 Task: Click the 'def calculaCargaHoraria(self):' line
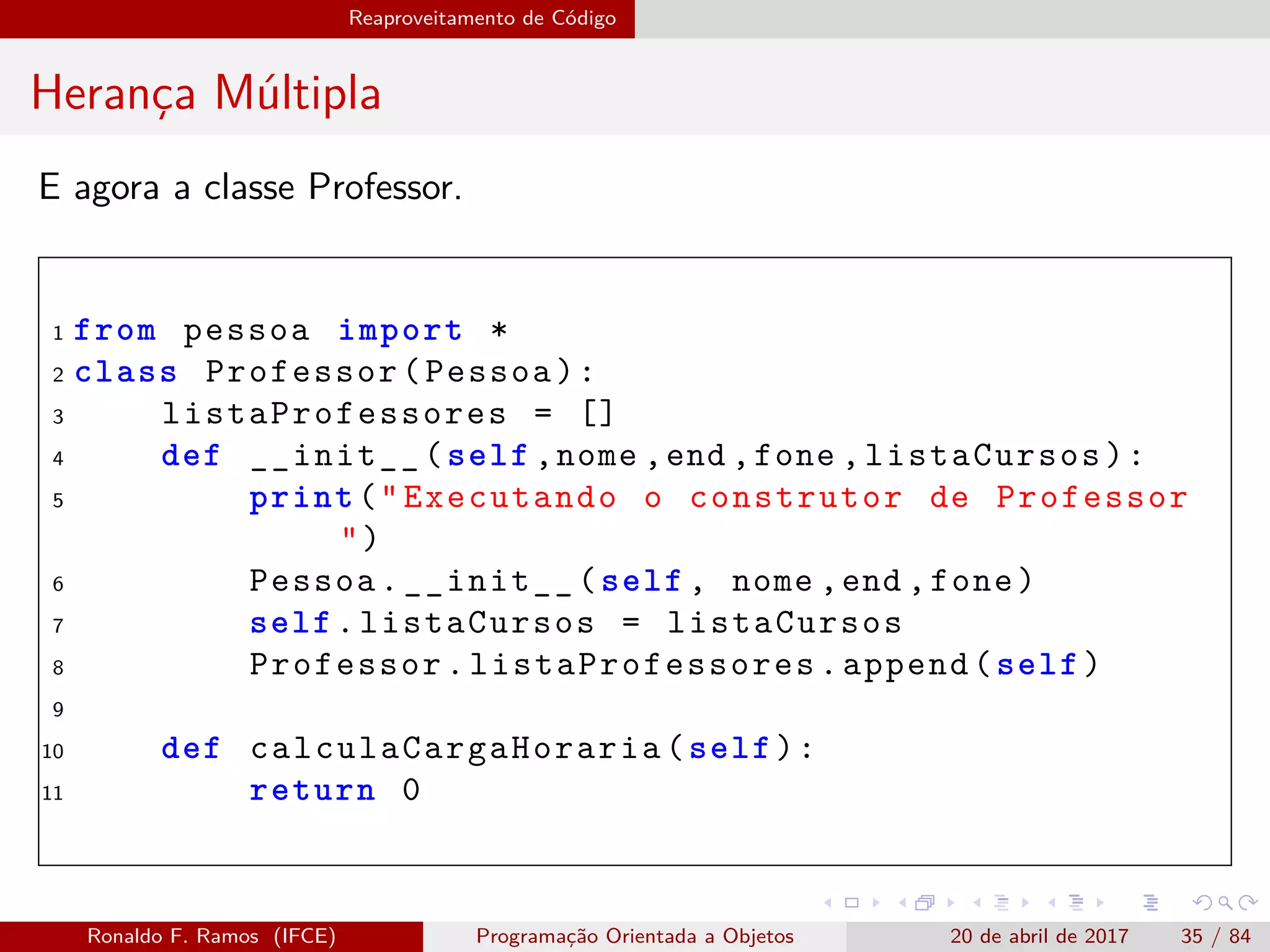tap(487, 748)
